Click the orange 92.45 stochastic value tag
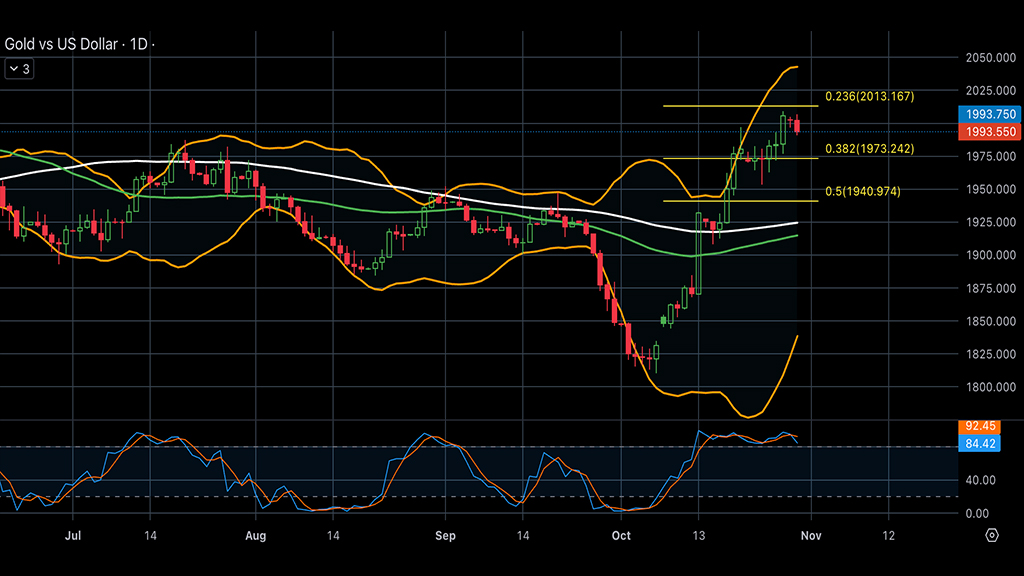1024x576 pixels. (979, 426)
